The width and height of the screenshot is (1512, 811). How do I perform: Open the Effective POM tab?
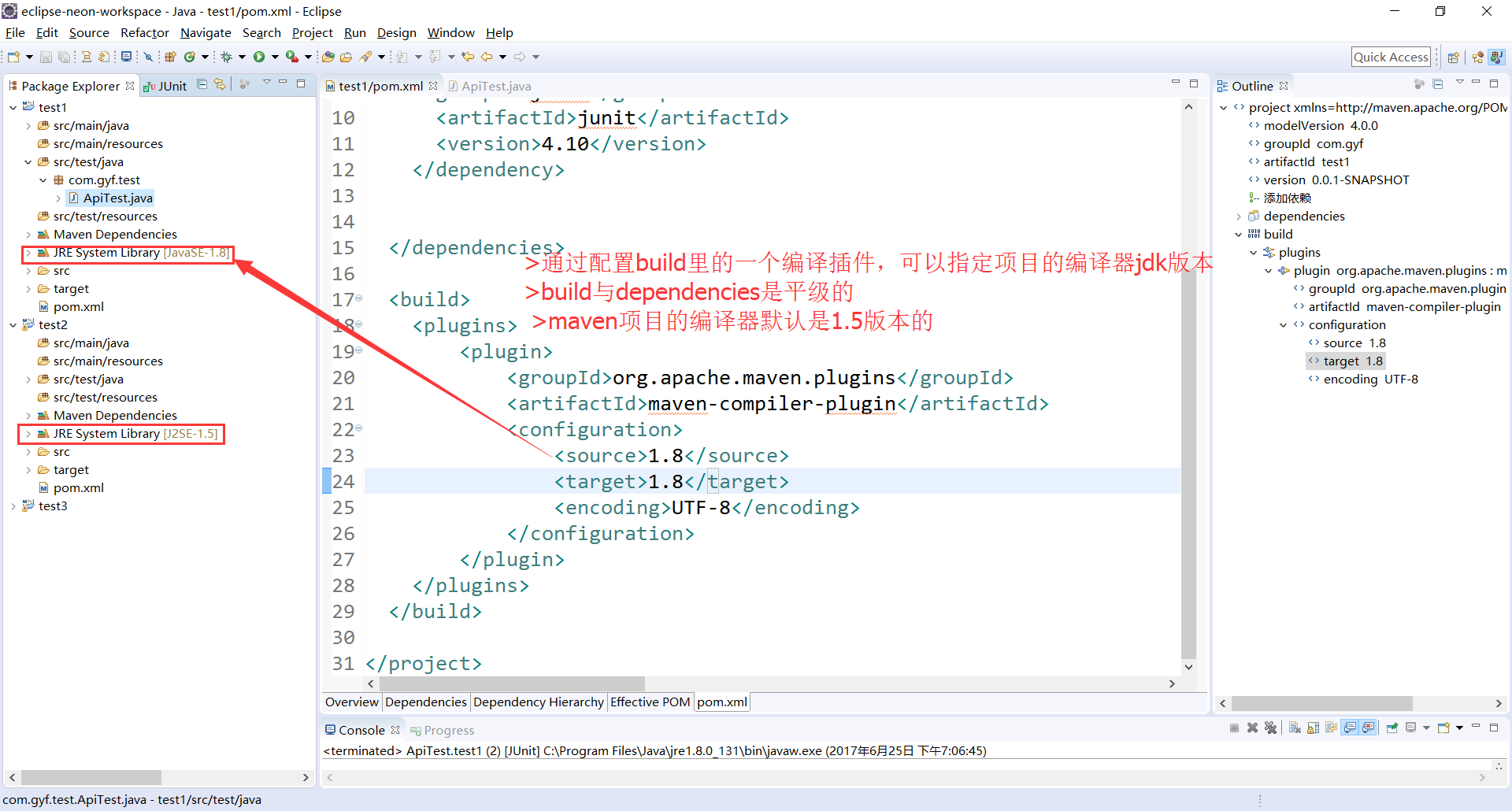[650, 702]
